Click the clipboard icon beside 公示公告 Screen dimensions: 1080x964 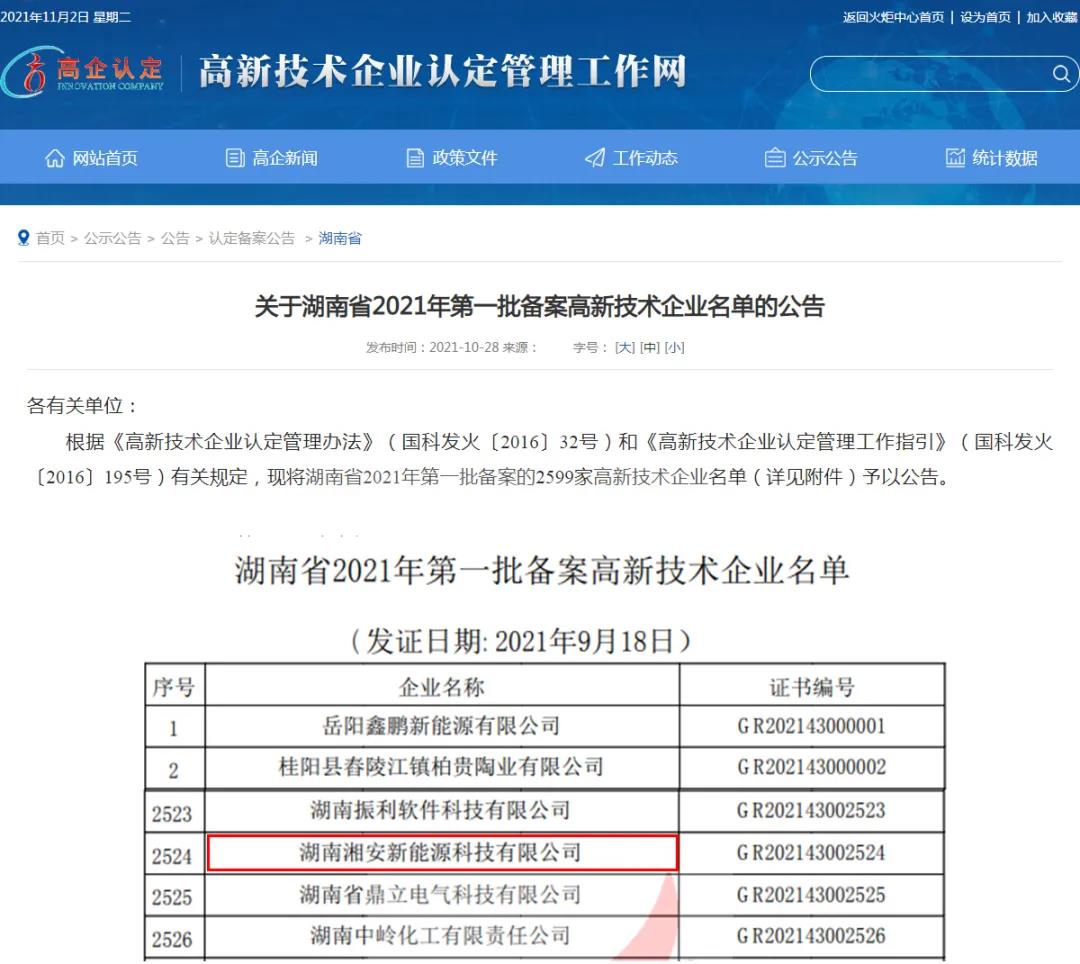pos(773,157)
